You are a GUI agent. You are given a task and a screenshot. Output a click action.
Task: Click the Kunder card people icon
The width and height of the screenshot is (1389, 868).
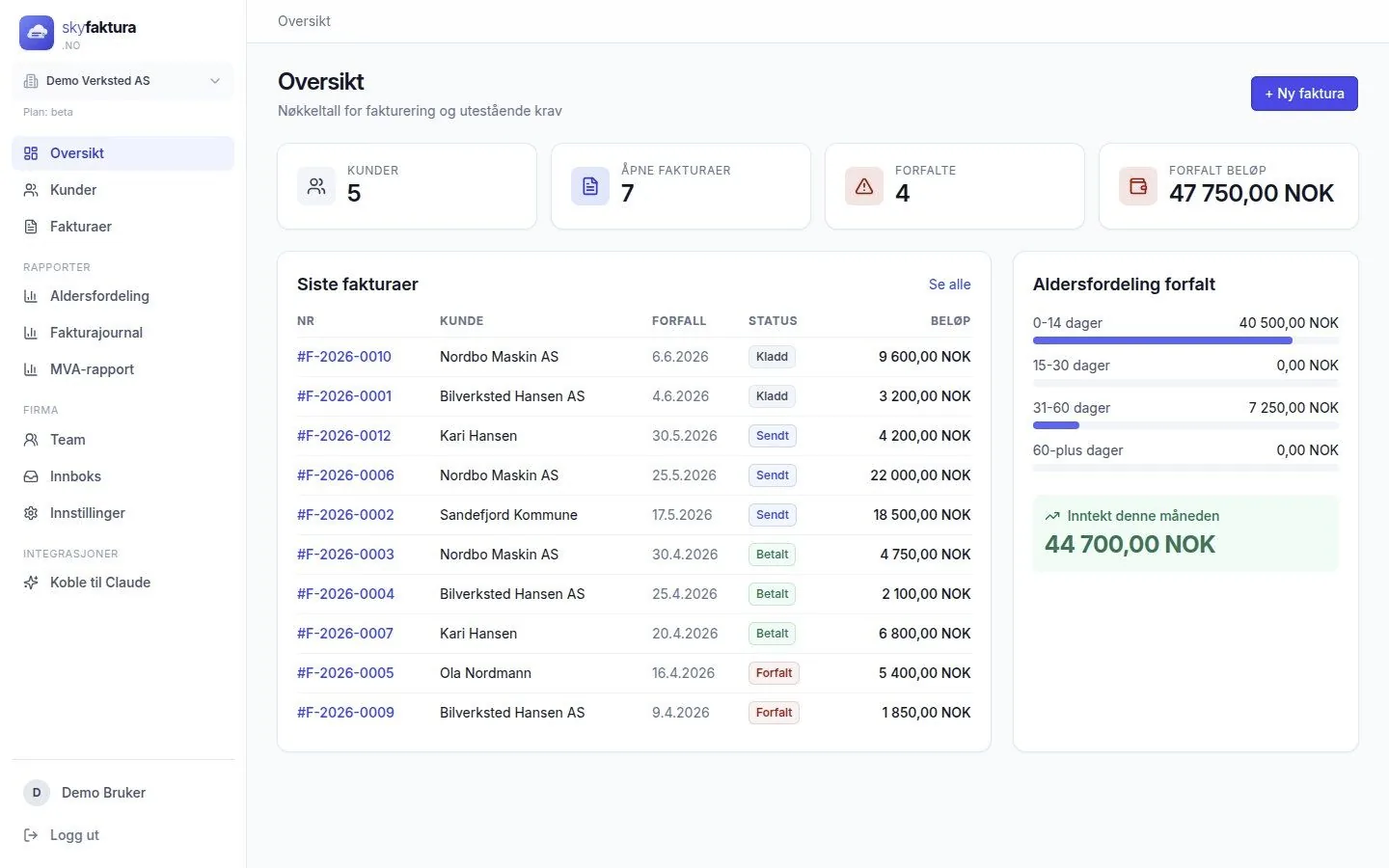point(316,186)
